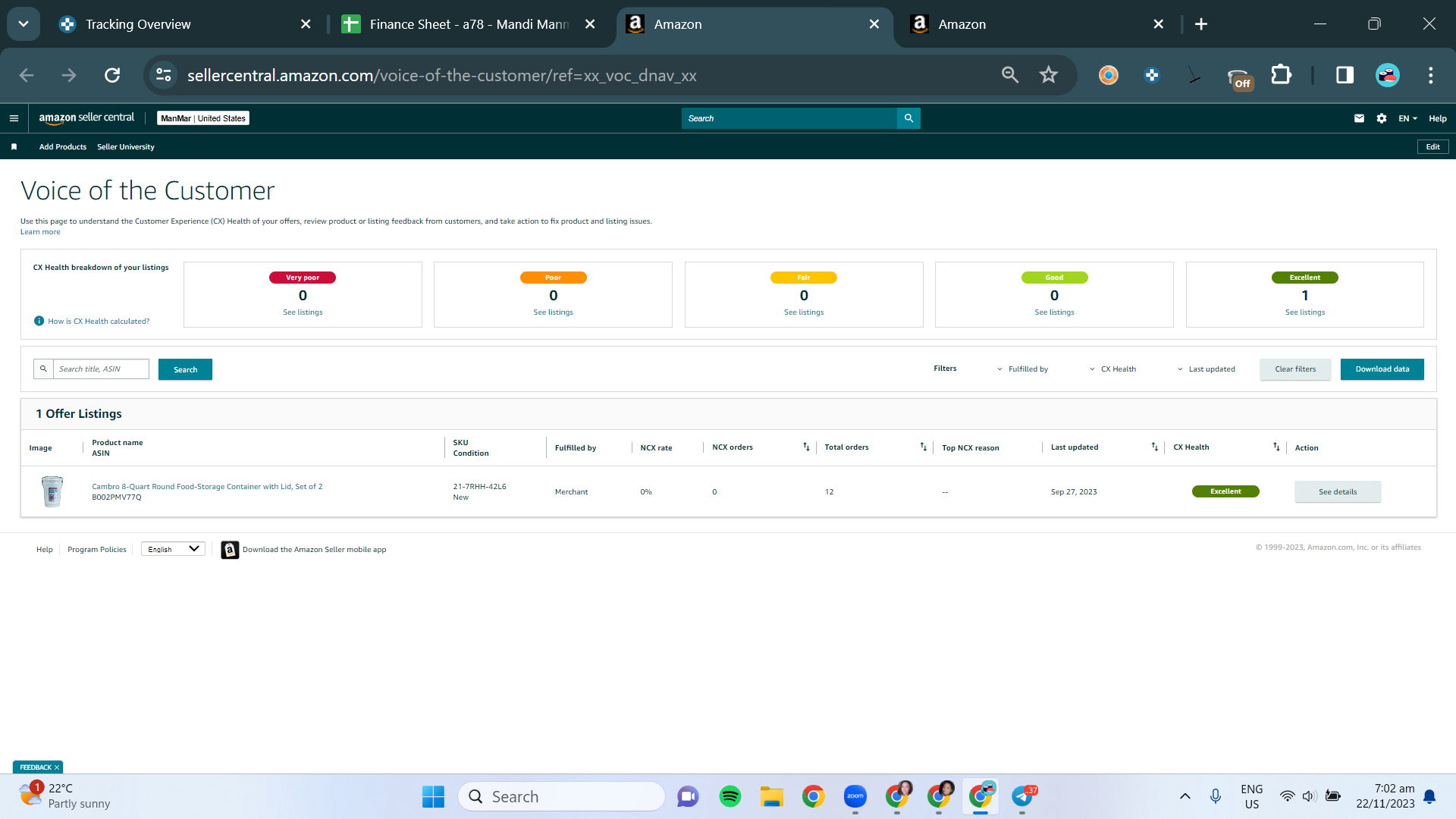1456x819 pixels.
Task: Open buyer messages envelope icon
Action: (x=1359, y=118)
